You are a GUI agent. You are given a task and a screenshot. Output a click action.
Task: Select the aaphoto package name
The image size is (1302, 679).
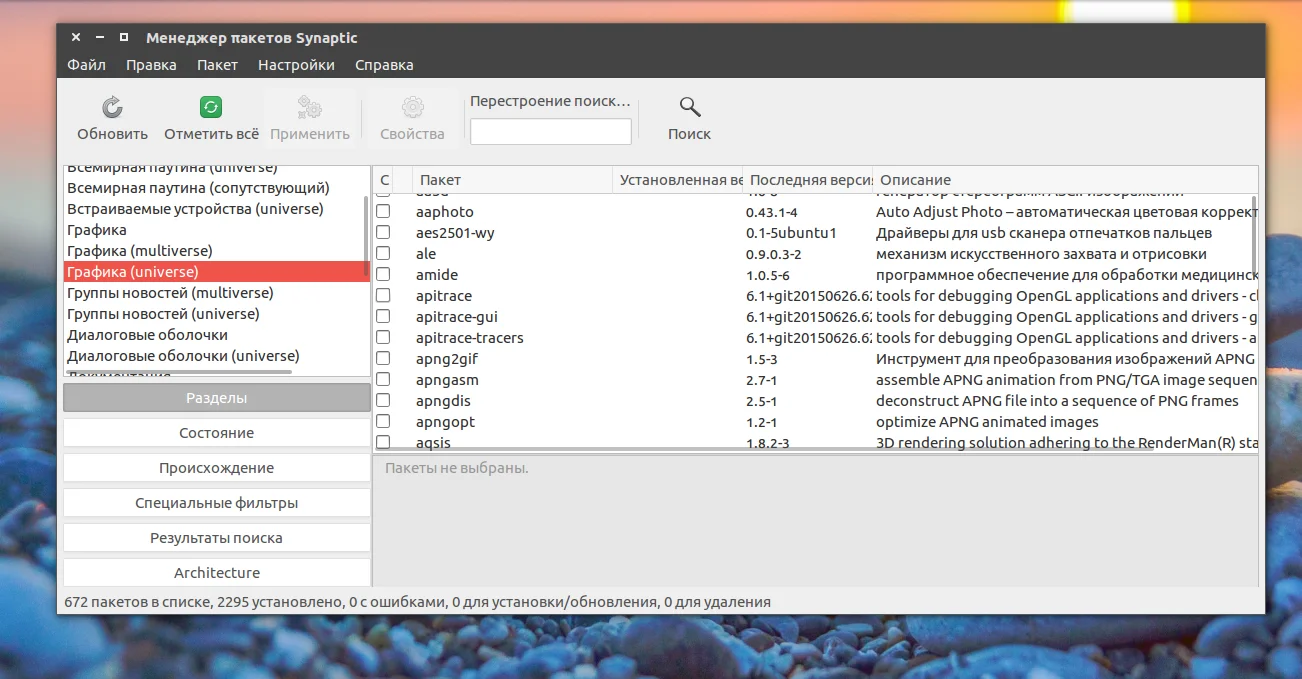tap(445, 212)
